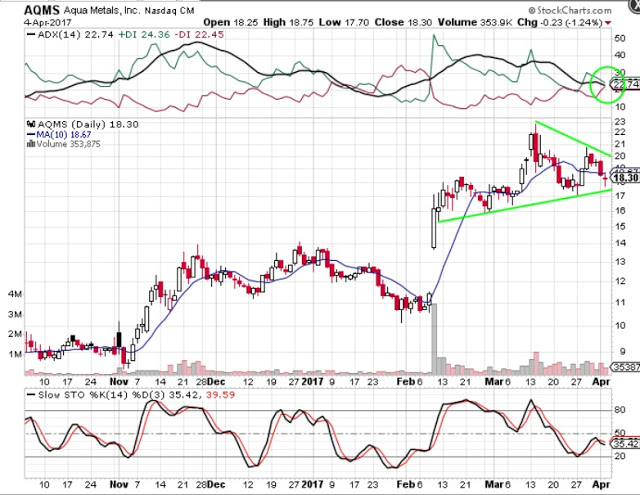Viewport: 640px width, 495px height.
Task: Click the Nasdaq CM exchange label
Action: (x=169, y=11)
